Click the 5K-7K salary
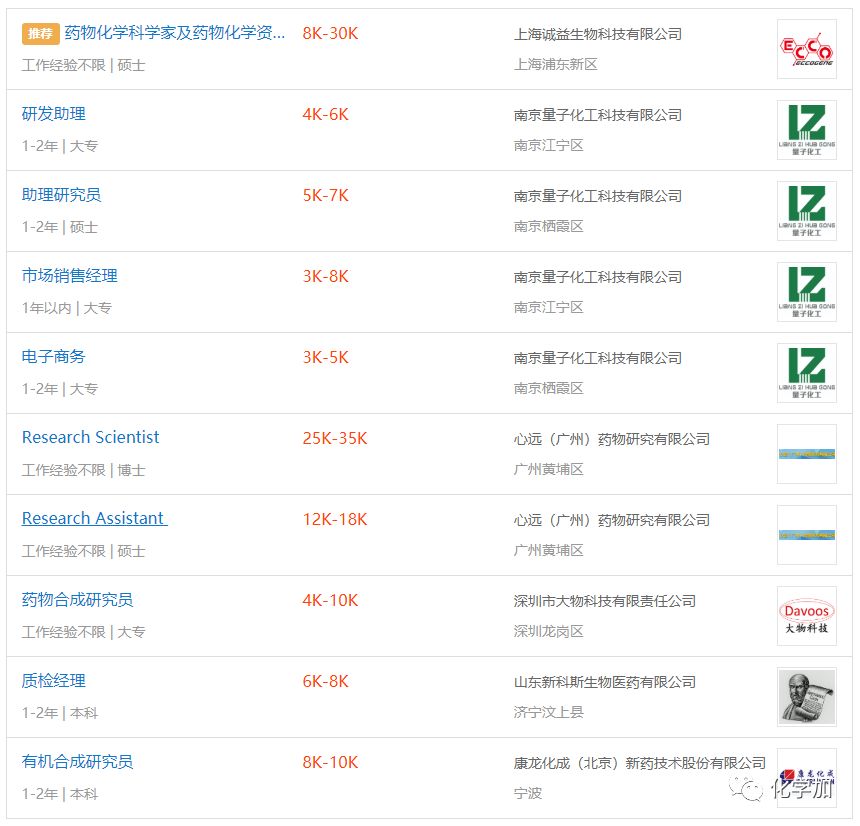 [326, 195]
